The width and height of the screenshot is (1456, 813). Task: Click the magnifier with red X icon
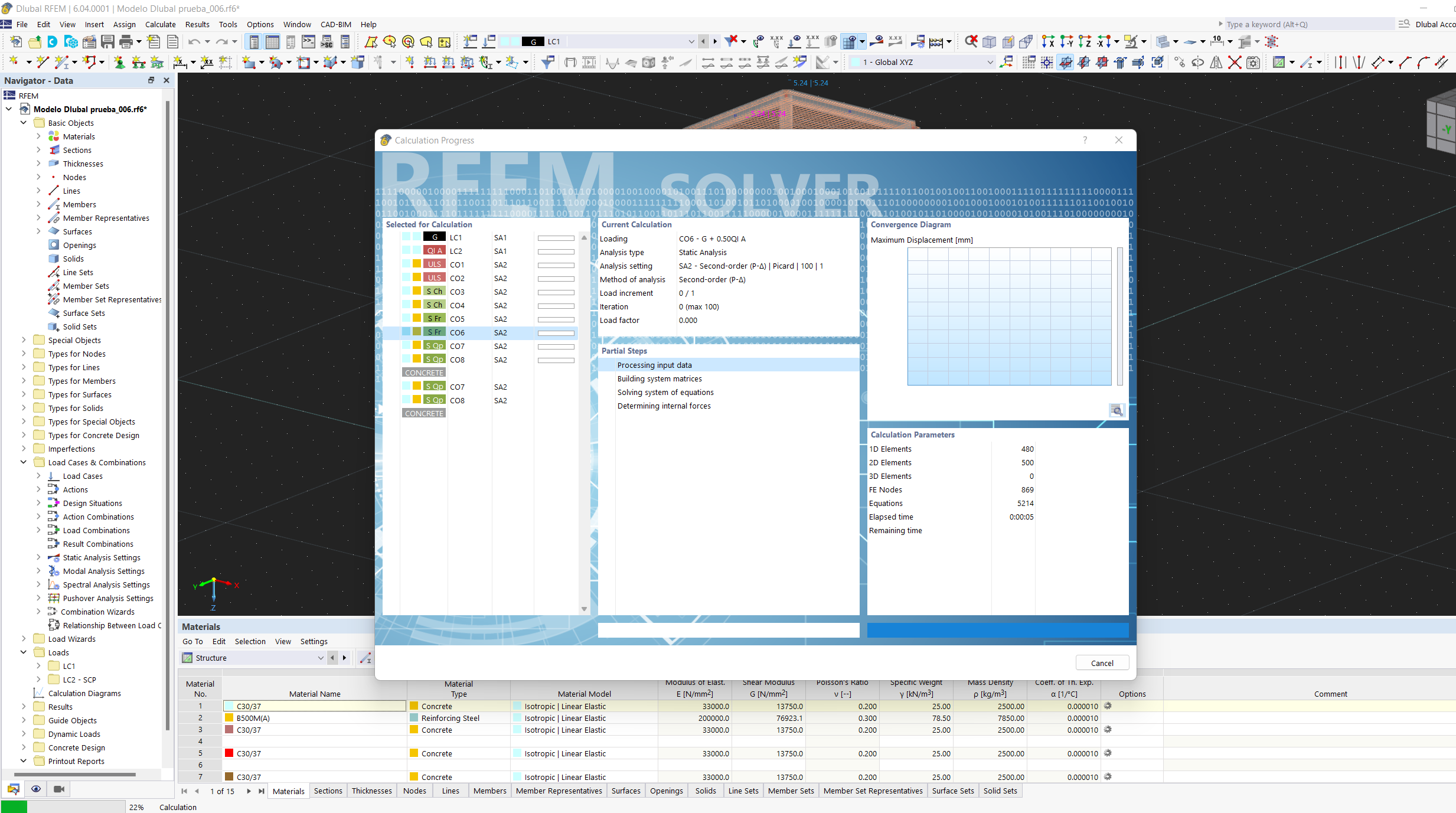click(x=971, y=41)
